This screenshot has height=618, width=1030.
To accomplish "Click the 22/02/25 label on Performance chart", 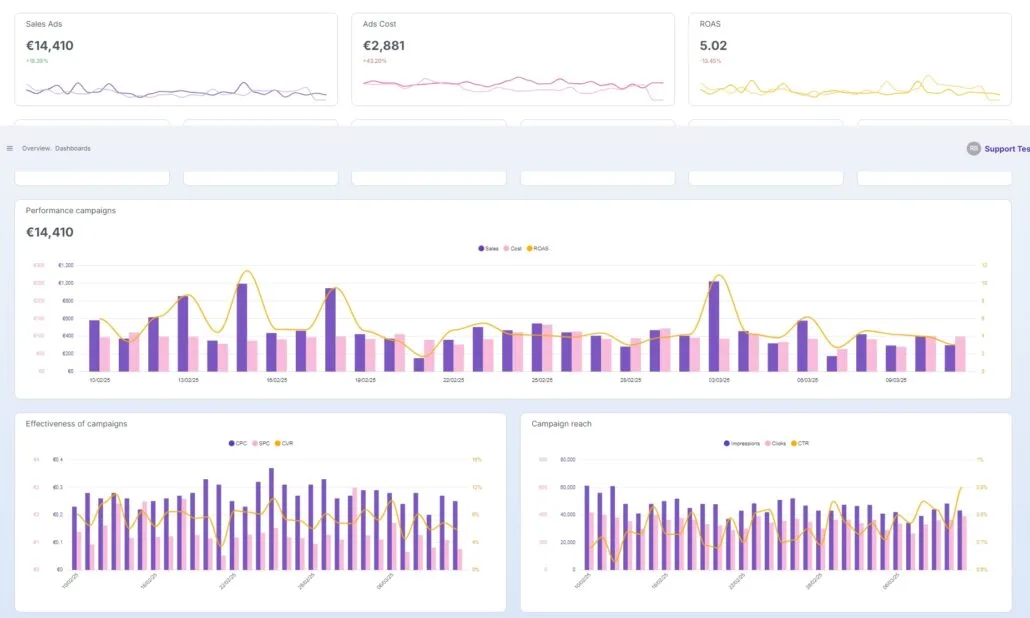I will tap(453, 380).
